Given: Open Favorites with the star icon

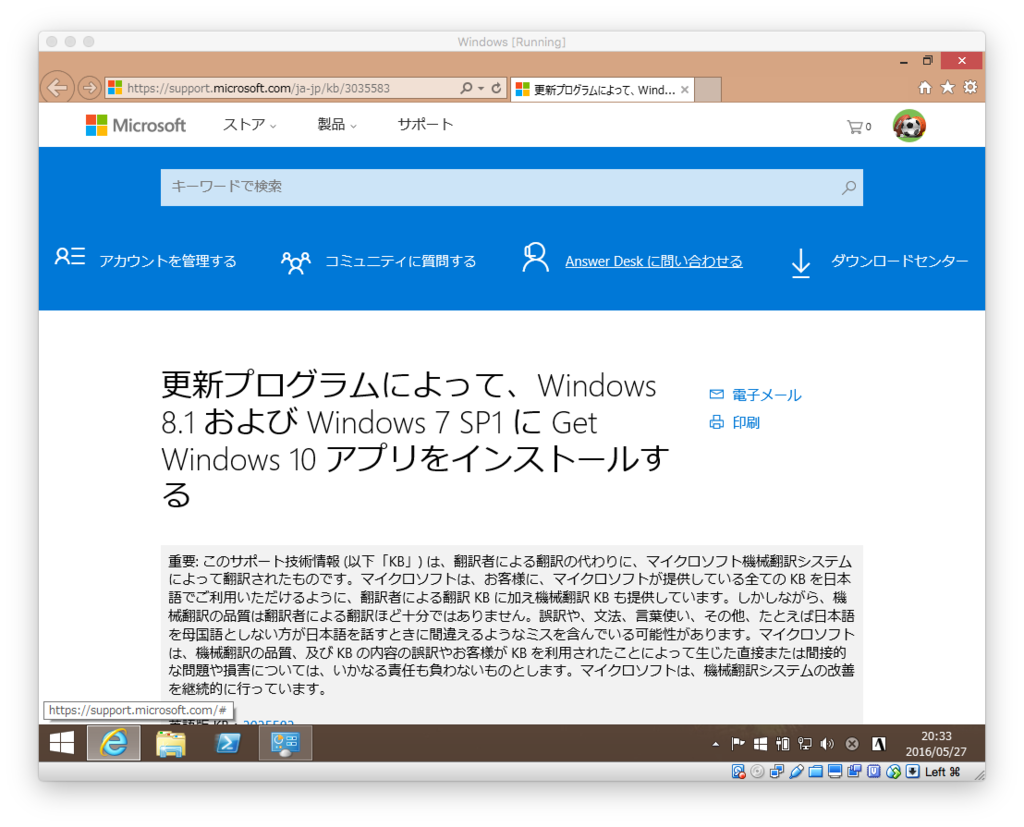Looking at the screenshot, I should coord(948,88).
